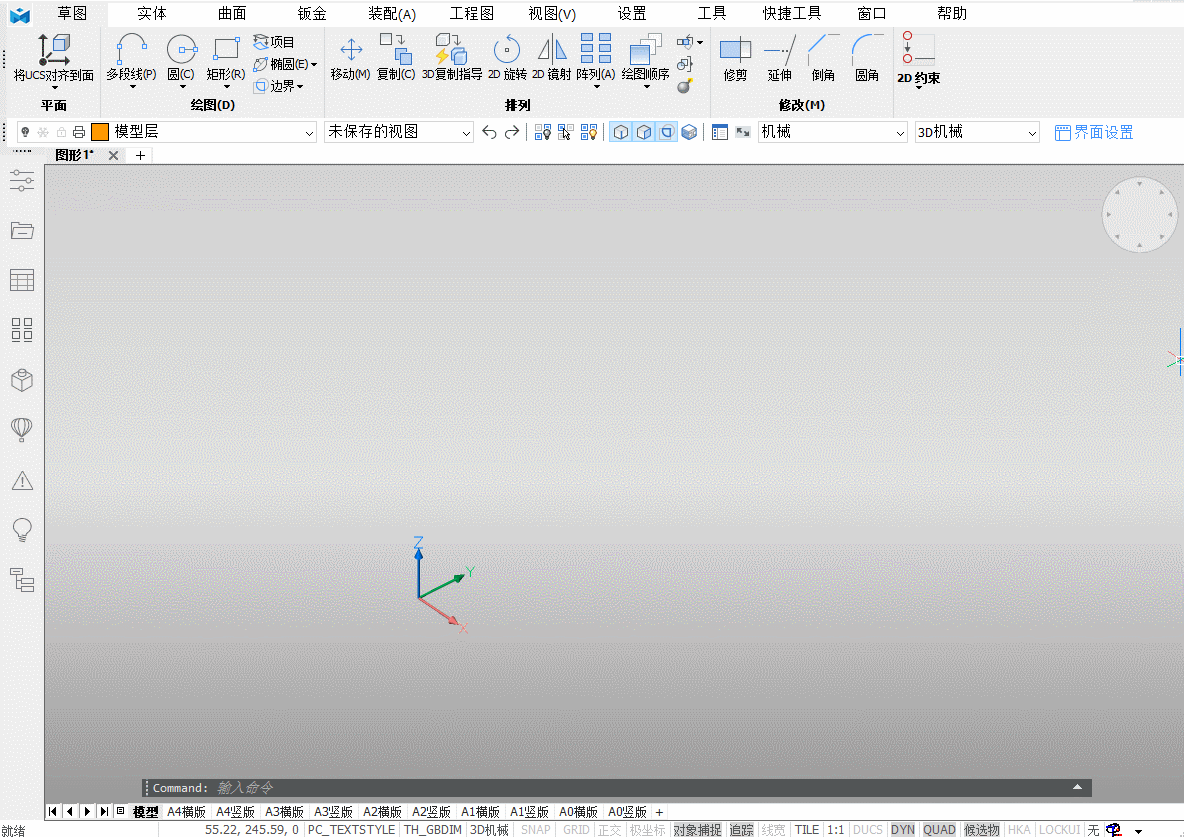This screenshot has width=1184, height=837.
Task: Expand the status bar tray arrow
Action: (x=1138, y=831)
